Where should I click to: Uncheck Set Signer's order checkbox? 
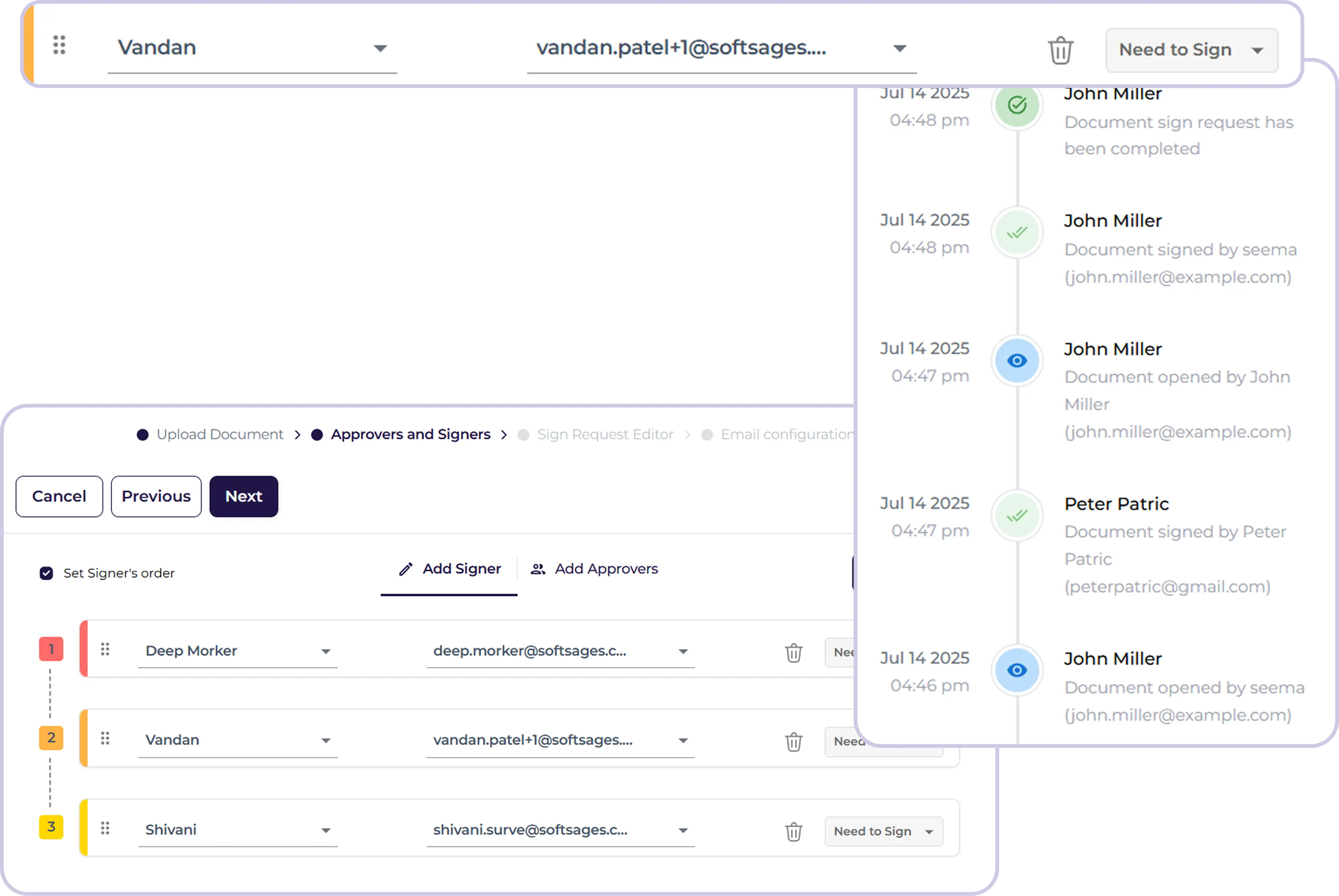46,573
